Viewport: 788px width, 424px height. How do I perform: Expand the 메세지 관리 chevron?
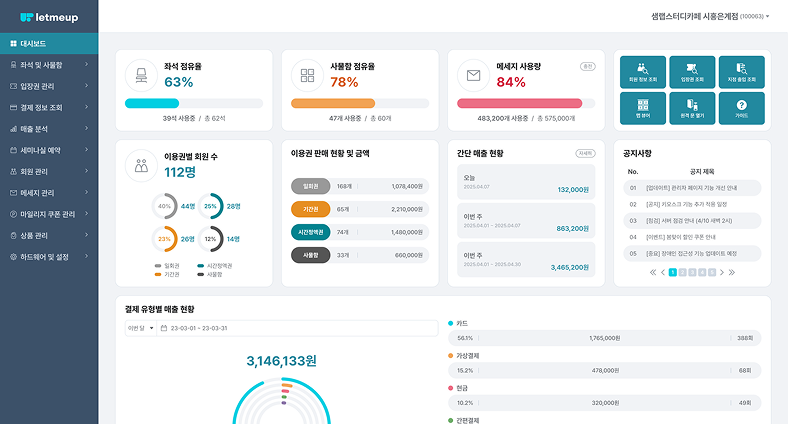[x=86, y=192]
